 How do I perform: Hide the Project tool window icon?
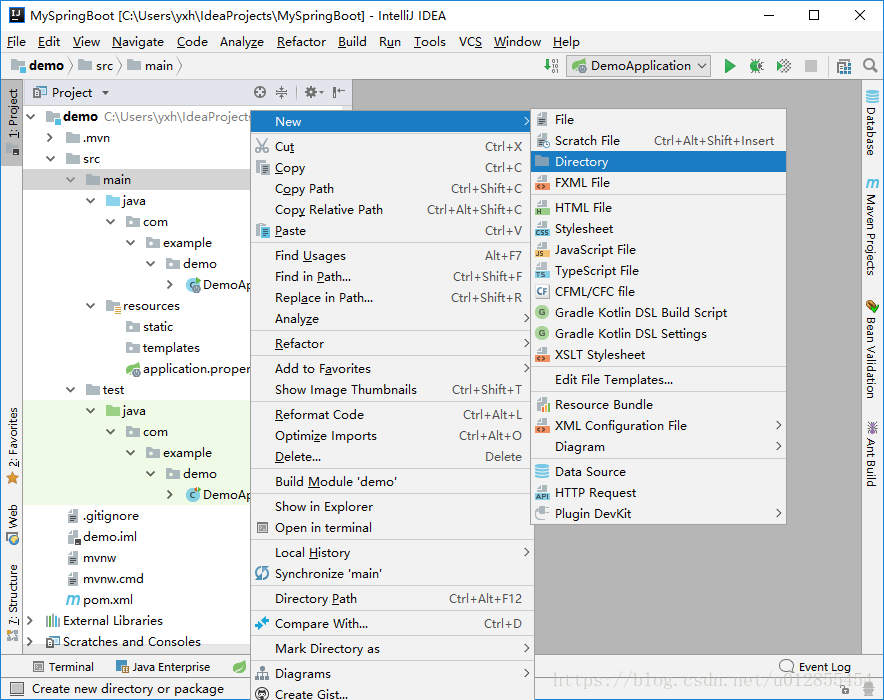pos(339,92)
